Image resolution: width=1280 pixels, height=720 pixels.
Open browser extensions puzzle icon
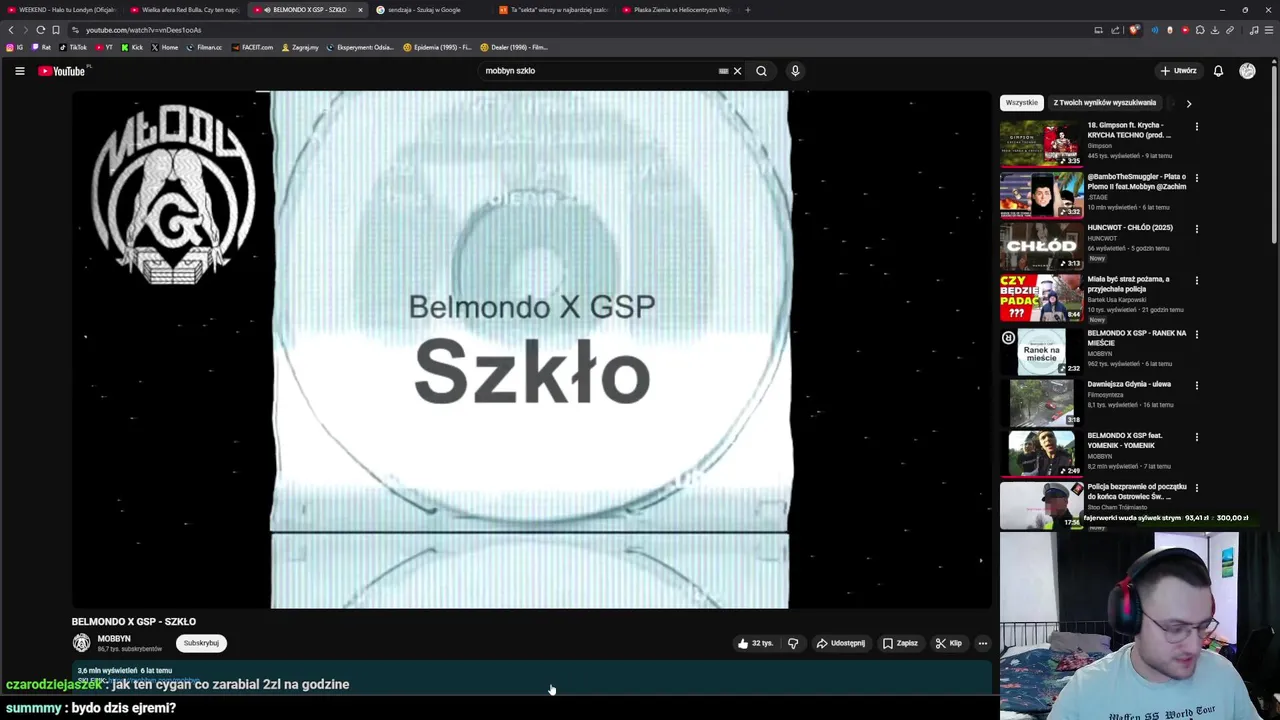1200,30
